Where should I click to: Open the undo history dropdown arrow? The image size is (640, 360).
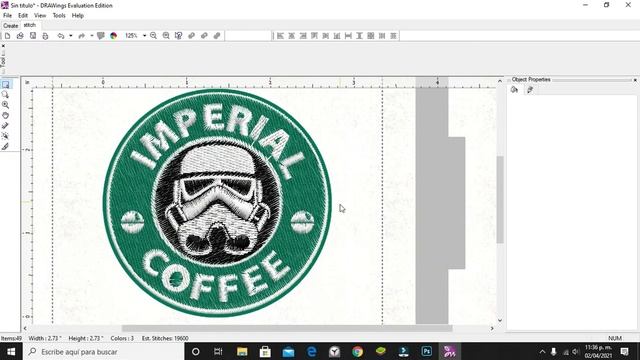(x=71, y=36)
